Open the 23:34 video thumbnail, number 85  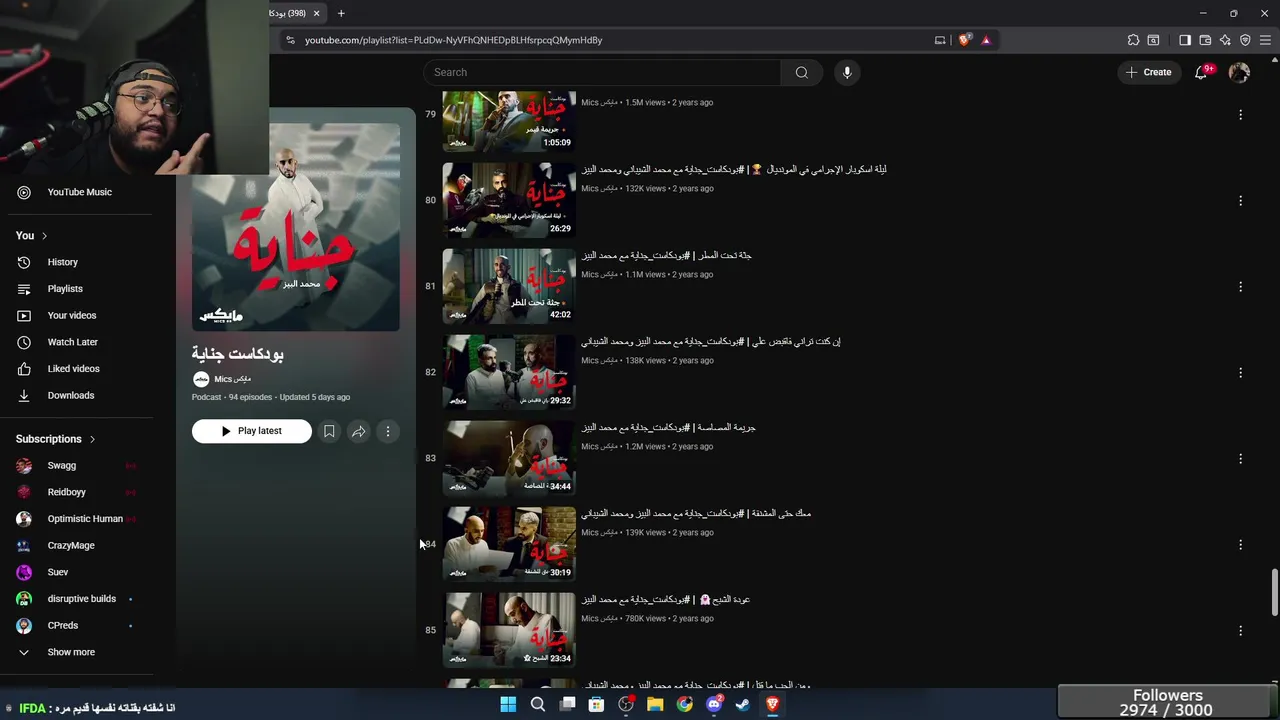[x=509, y=630]
